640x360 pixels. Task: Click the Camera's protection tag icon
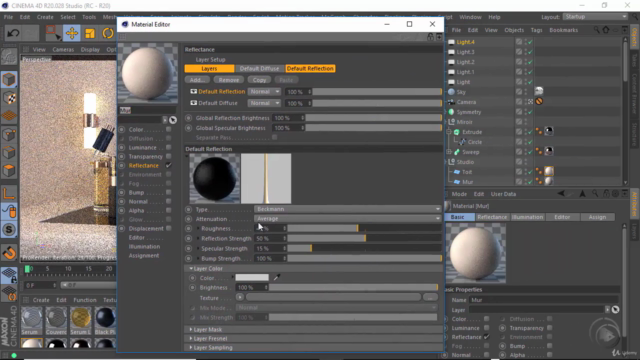(x=539, y=102)
